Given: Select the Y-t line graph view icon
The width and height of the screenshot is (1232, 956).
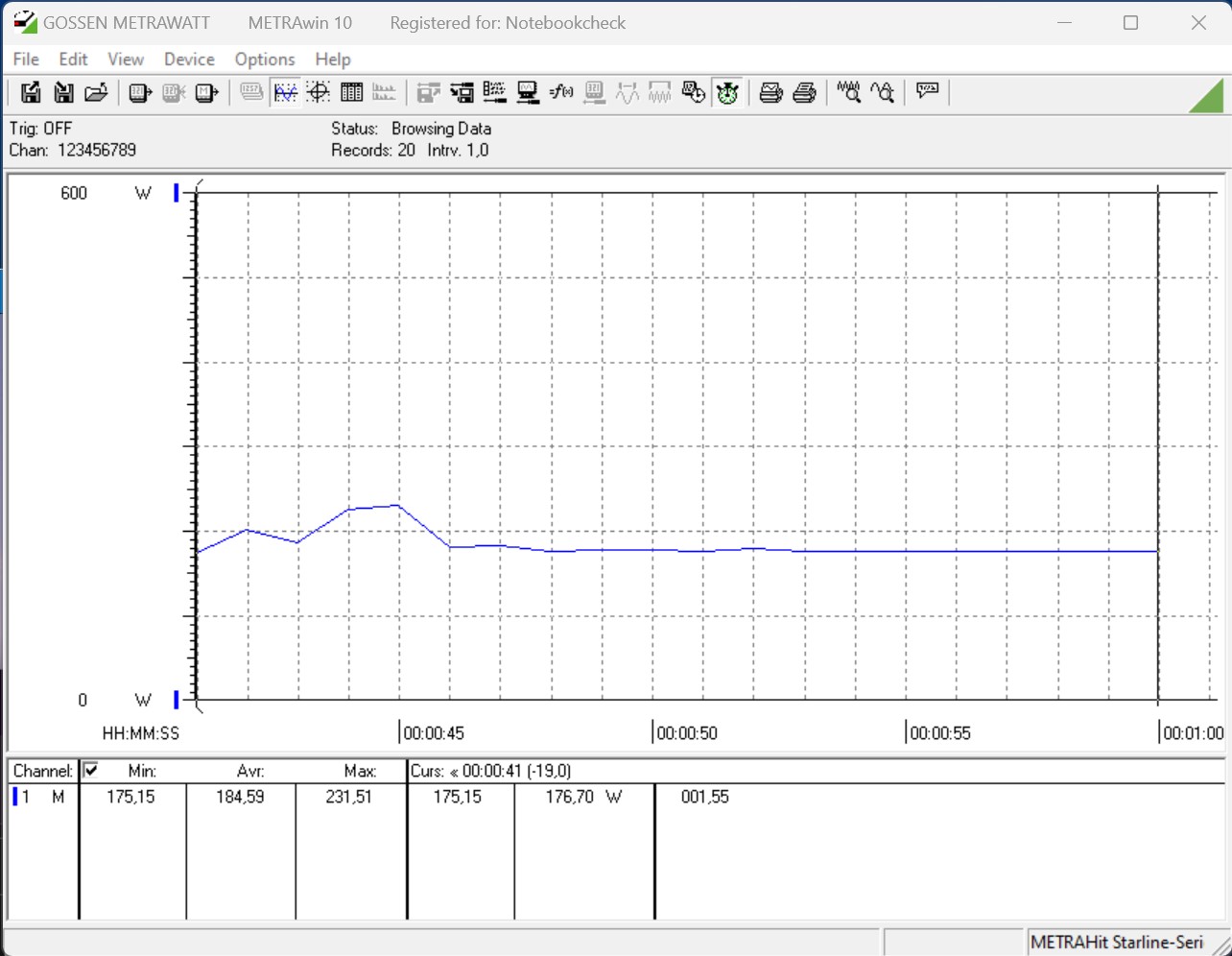Looking at the screenshot, I should 285,93.
